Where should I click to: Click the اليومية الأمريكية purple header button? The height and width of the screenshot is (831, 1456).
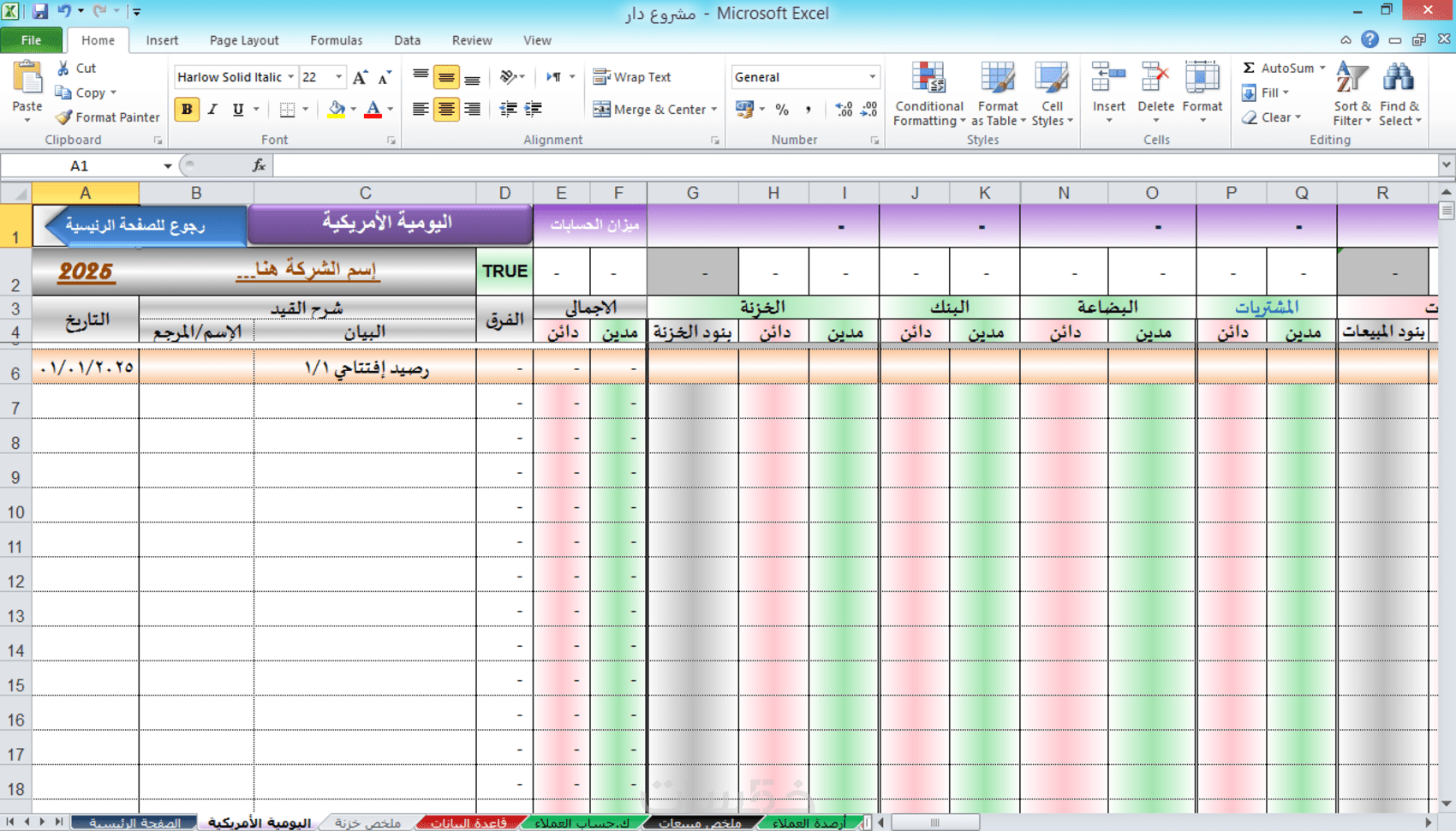point(390,224)
